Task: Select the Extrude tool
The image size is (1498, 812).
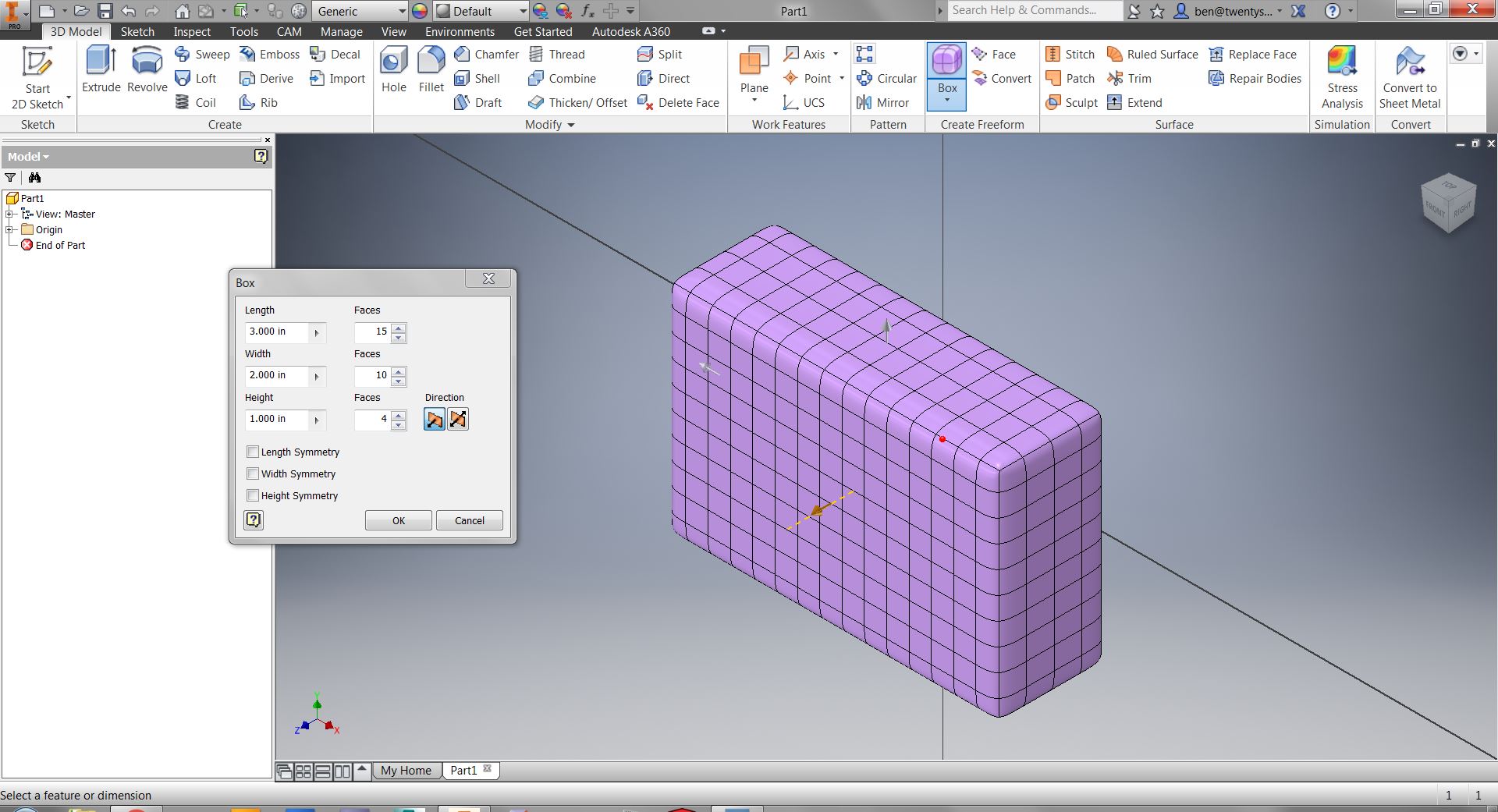Action: (x=101, y=70)
